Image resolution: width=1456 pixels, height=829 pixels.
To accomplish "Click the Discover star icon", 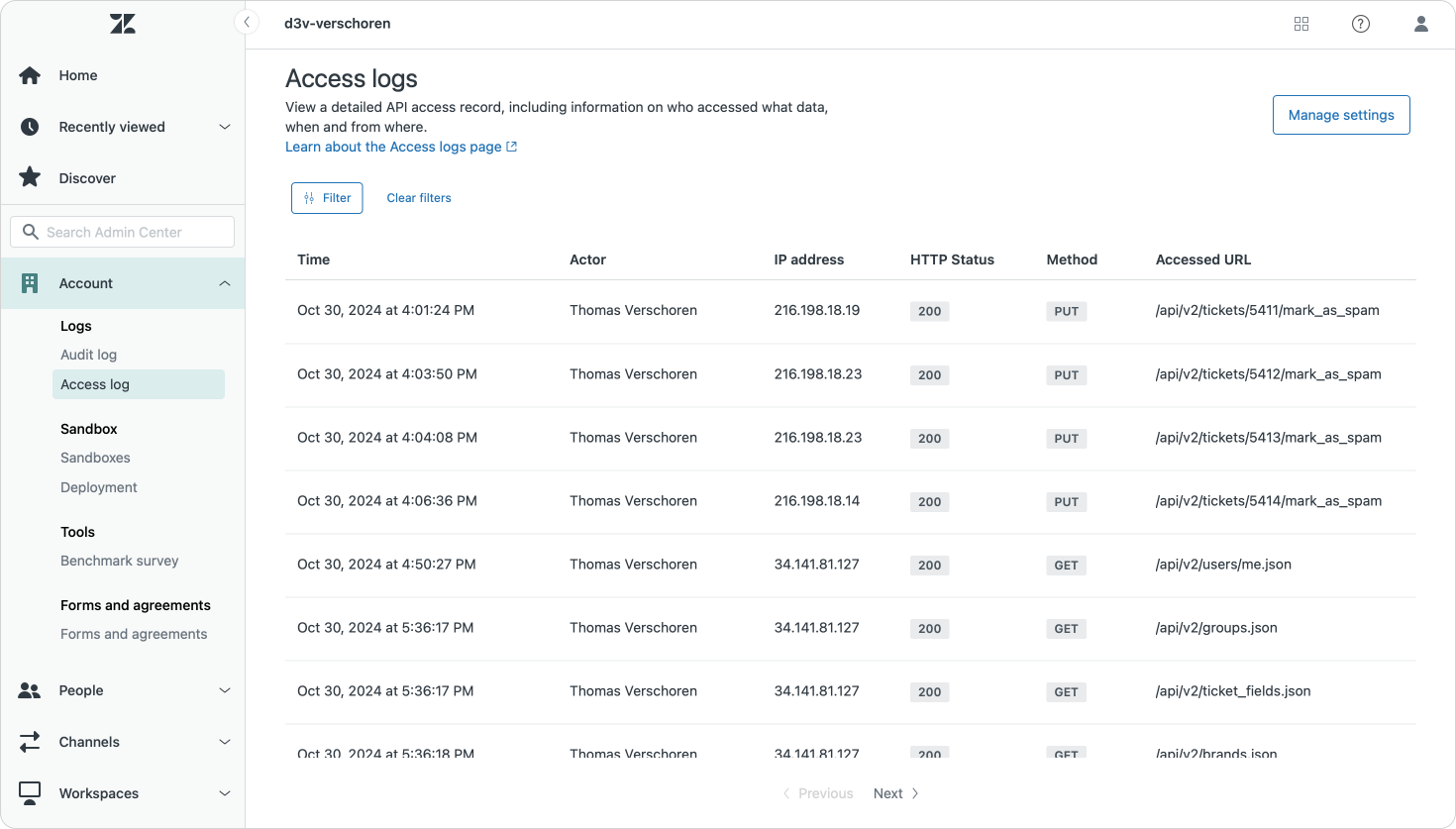I will pos(30,178).
